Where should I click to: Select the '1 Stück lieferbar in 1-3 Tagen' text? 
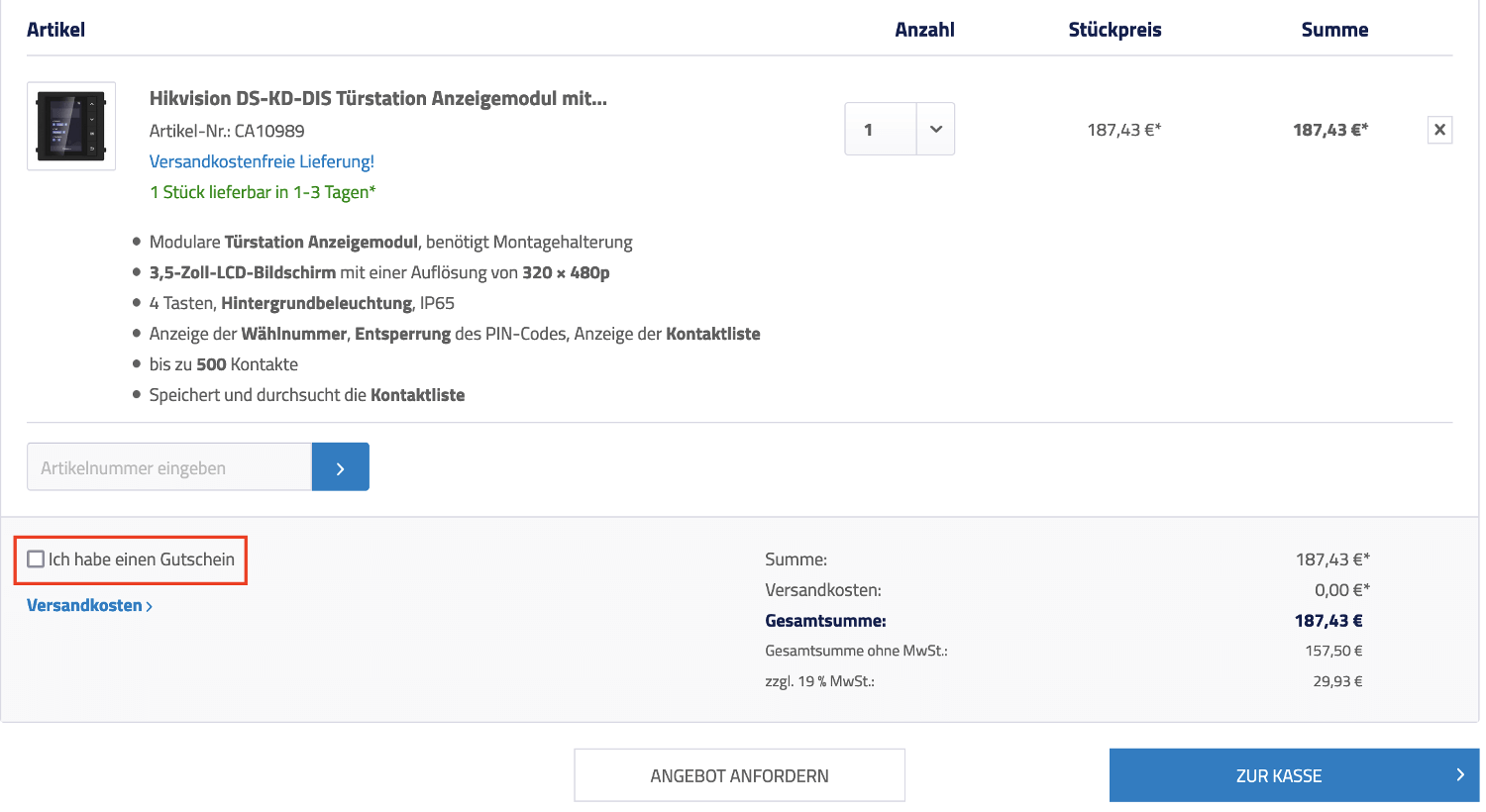263,192
